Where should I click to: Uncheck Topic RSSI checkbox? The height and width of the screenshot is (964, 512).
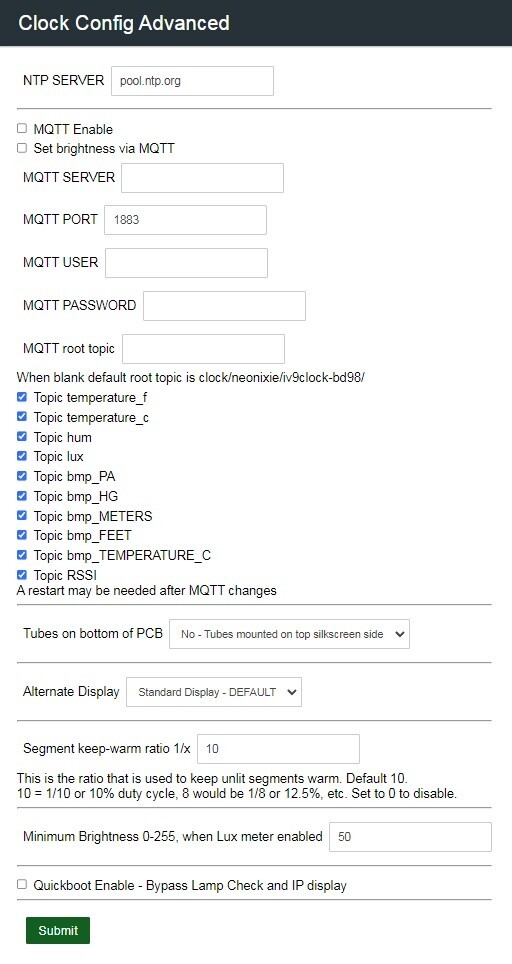coord(22,575)
